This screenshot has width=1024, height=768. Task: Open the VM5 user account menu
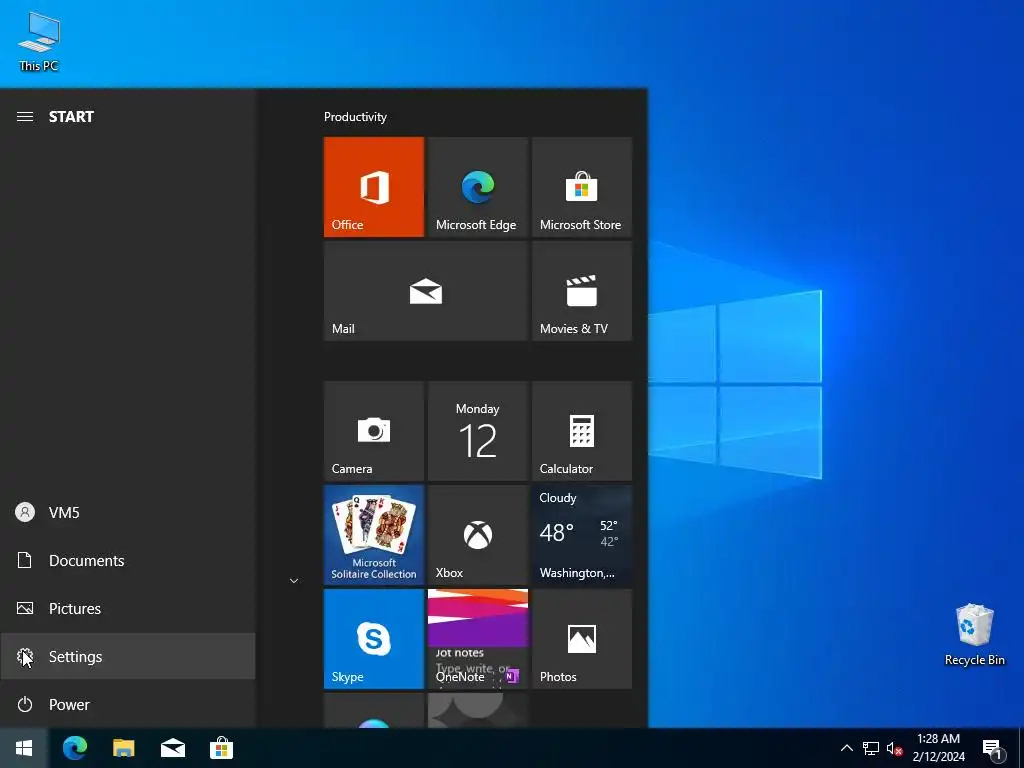pyautogui.click(x=128, y=513)
